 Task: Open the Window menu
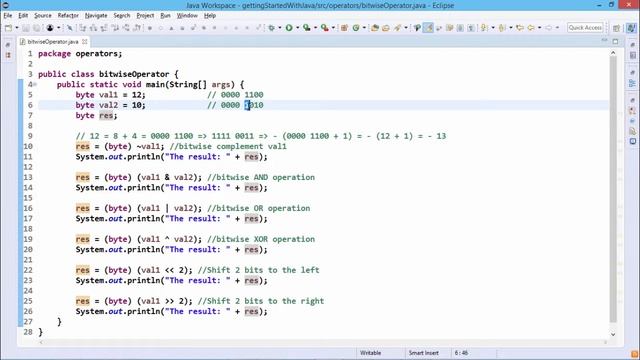[187, 16]
